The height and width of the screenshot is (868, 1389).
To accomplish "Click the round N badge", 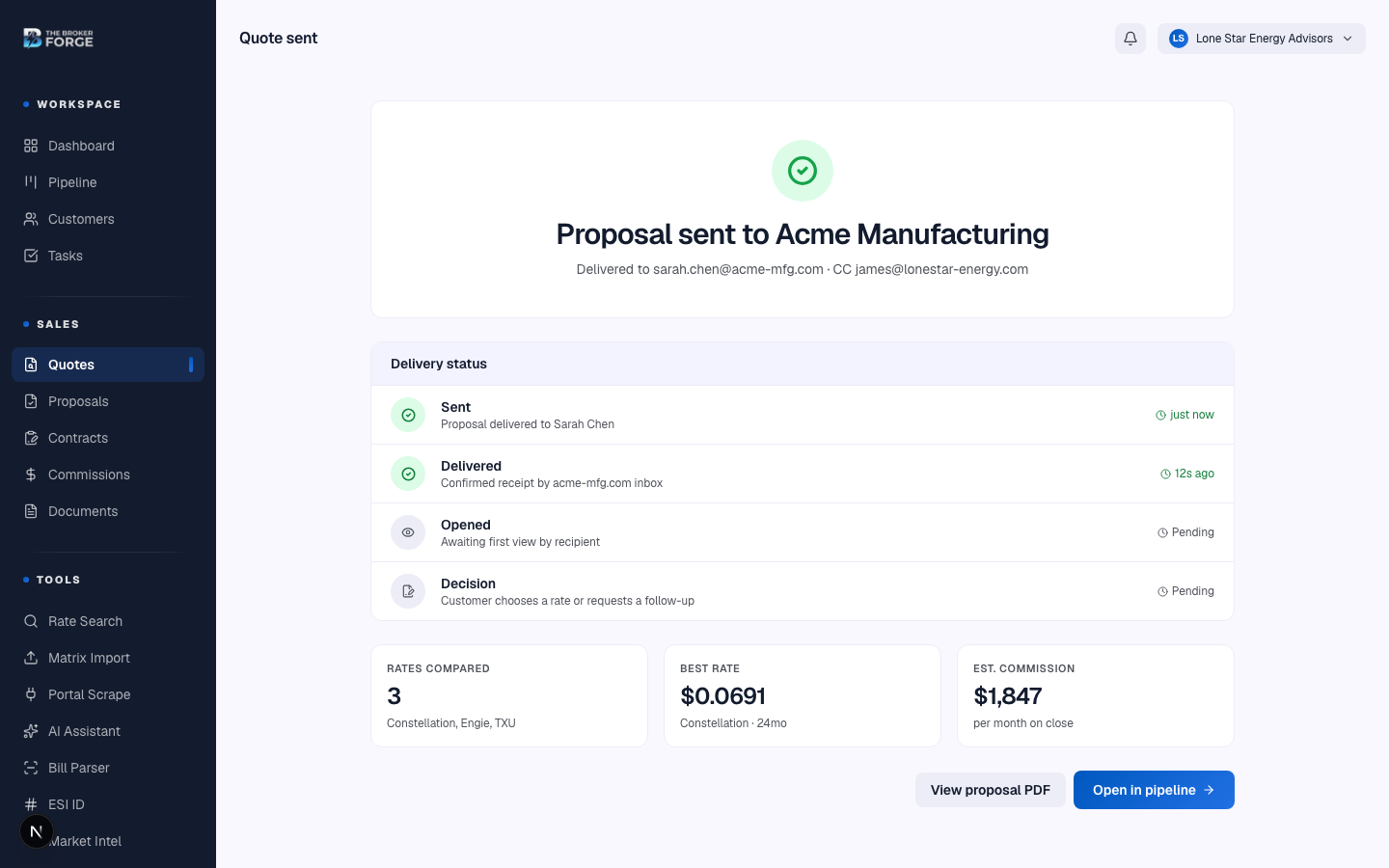I will [37, 831].
